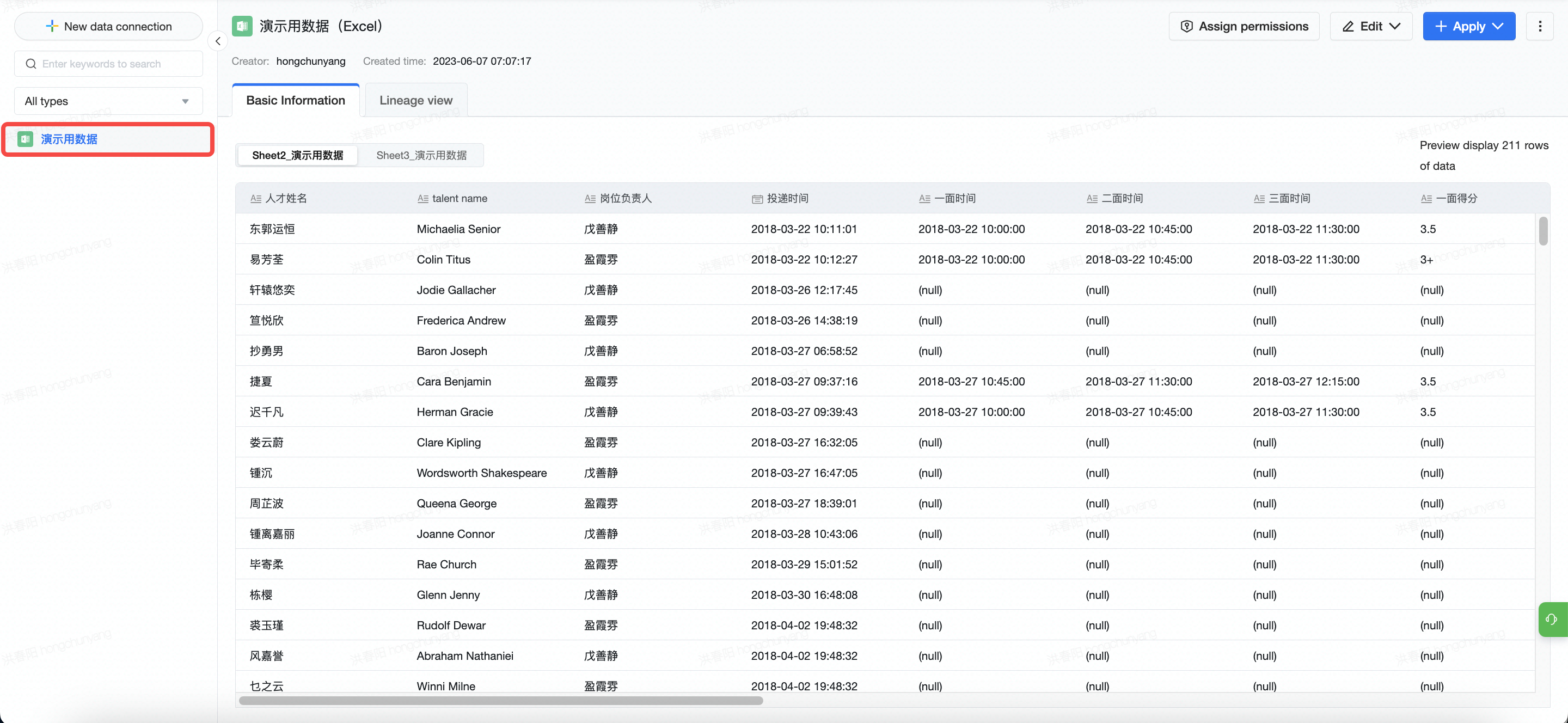Click New data connection button
Viewport: 1568px width, 723px height.
pos(108,26)
